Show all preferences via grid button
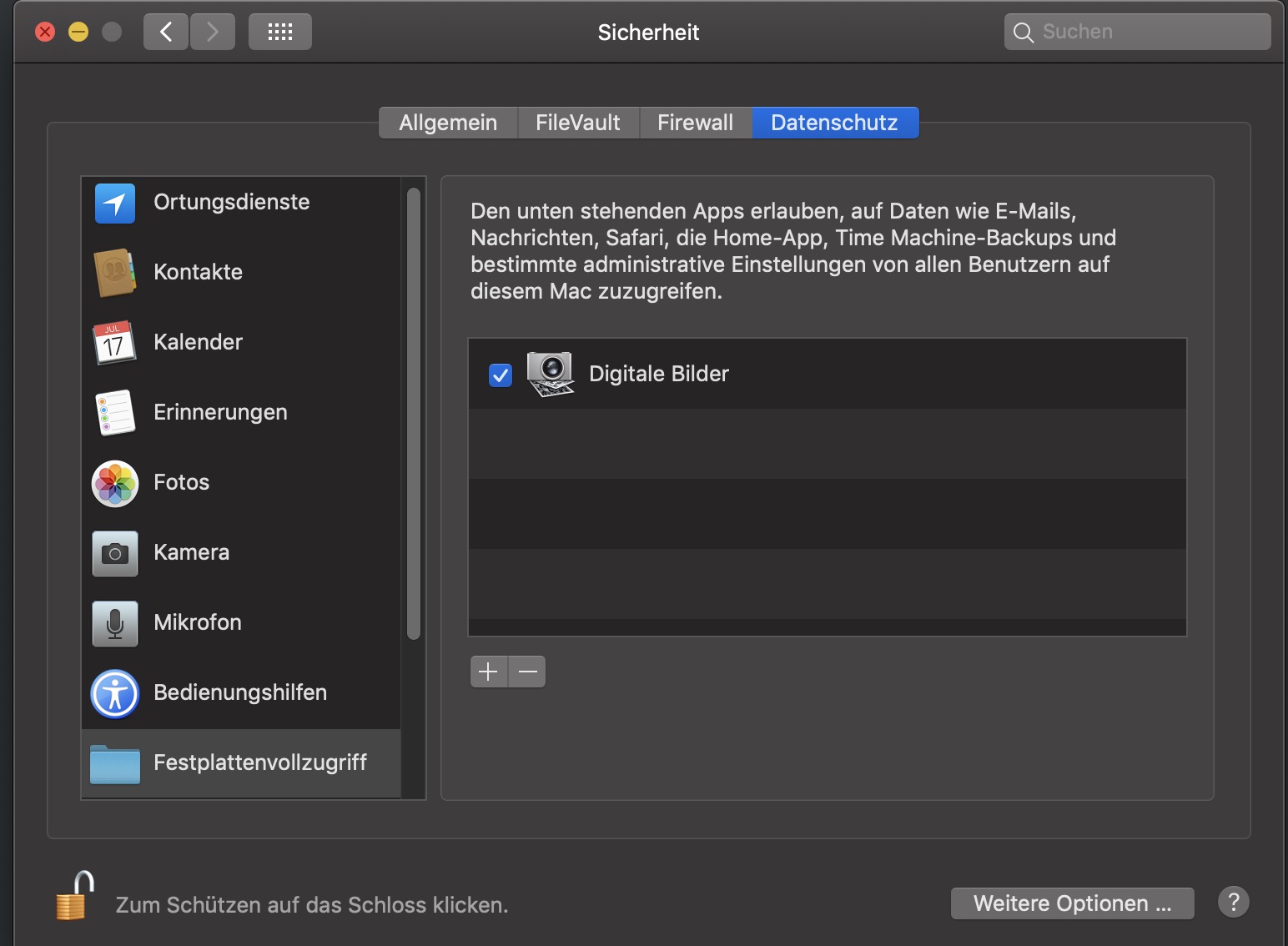Viewport: 1288px width, 946px height. pyautogui.click(x=280, y=32)
